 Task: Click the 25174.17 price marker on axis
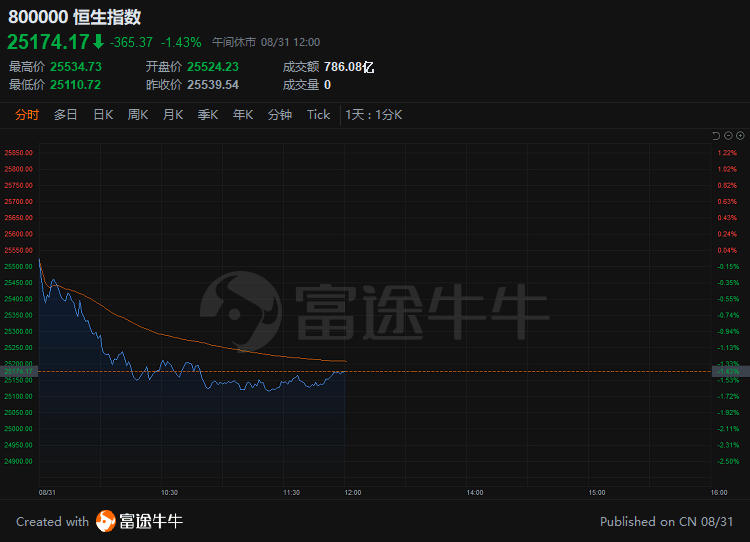[x=19, y=371]
